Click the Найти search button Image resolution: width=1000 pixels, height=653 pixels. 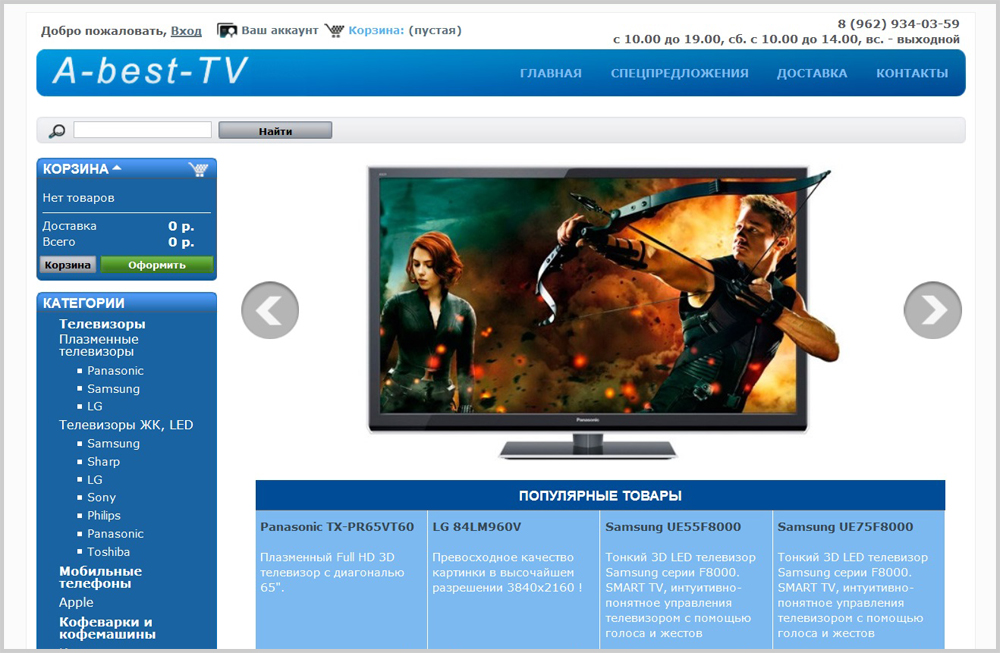tap(275, 131)
